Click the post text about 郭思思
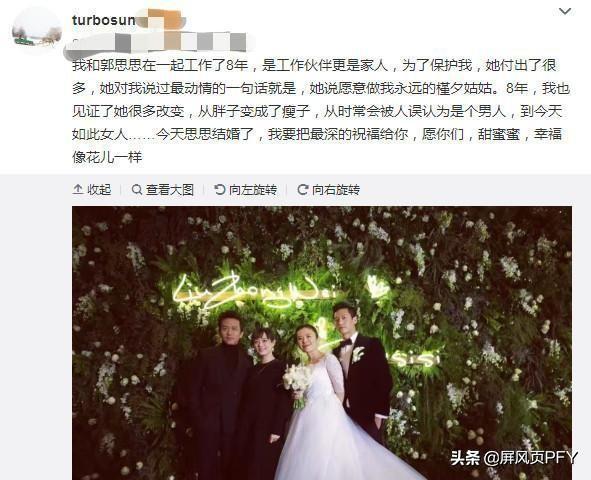 (320, 111)
